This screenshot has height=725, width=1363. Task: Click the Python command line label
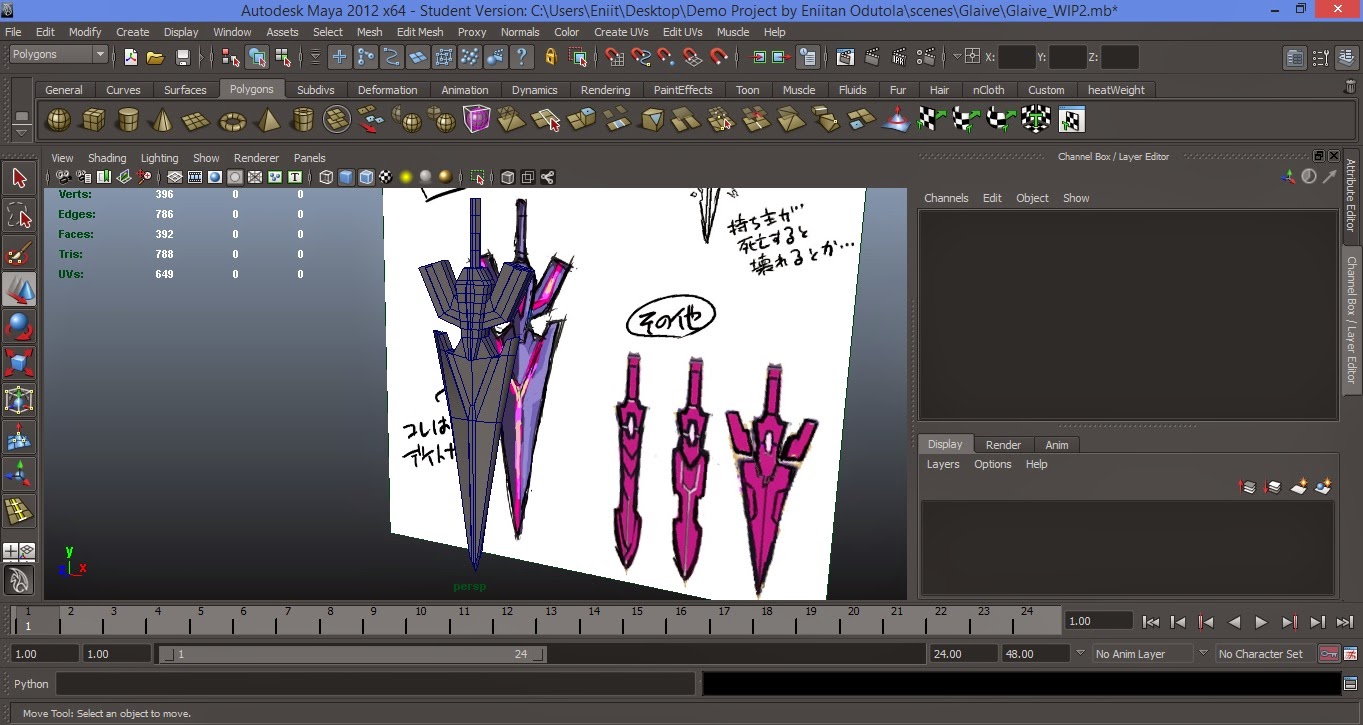point(31,684)
